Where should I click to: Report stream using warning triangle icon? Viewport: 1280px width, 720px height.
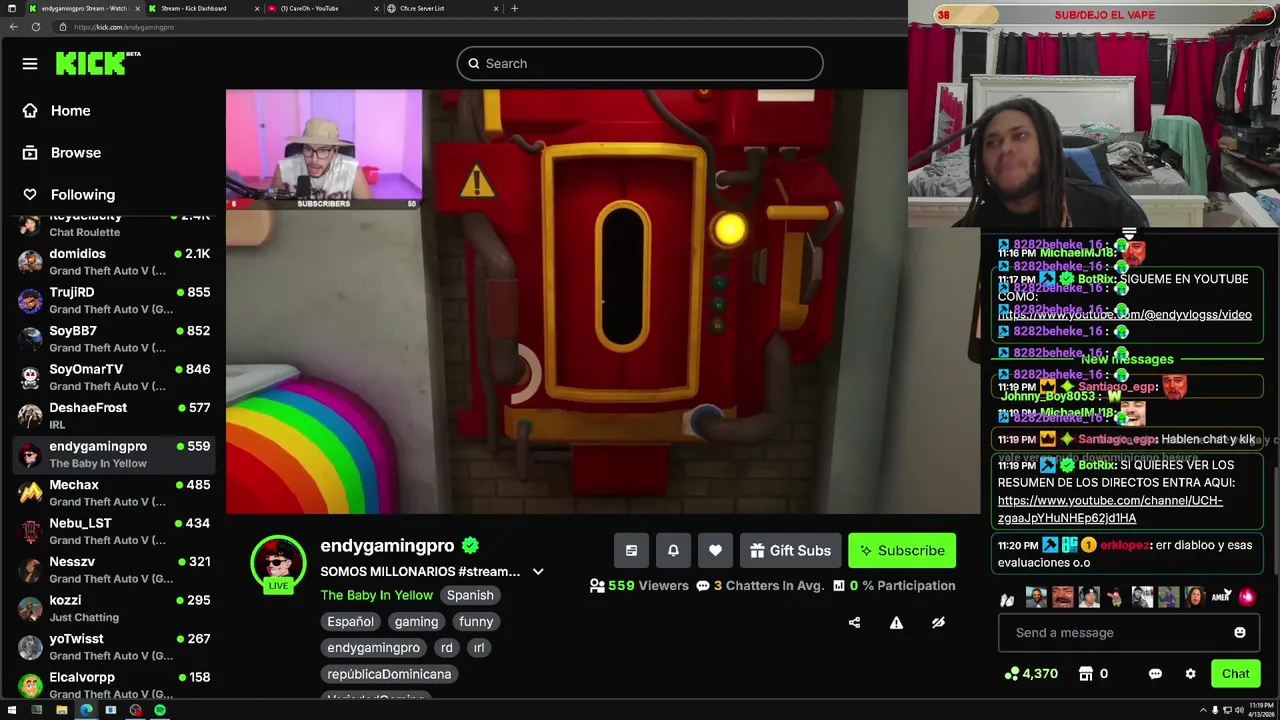click(x=896, y=623)
